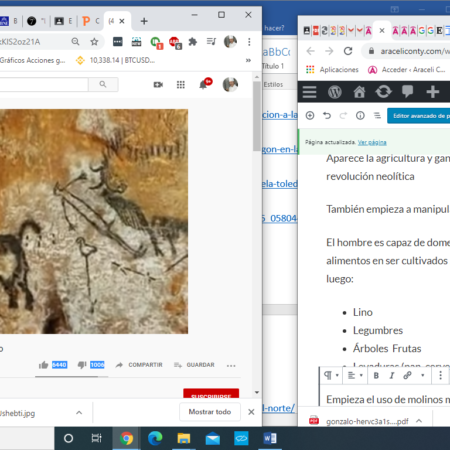Toggle bold in block toolbar

[376, 376]
